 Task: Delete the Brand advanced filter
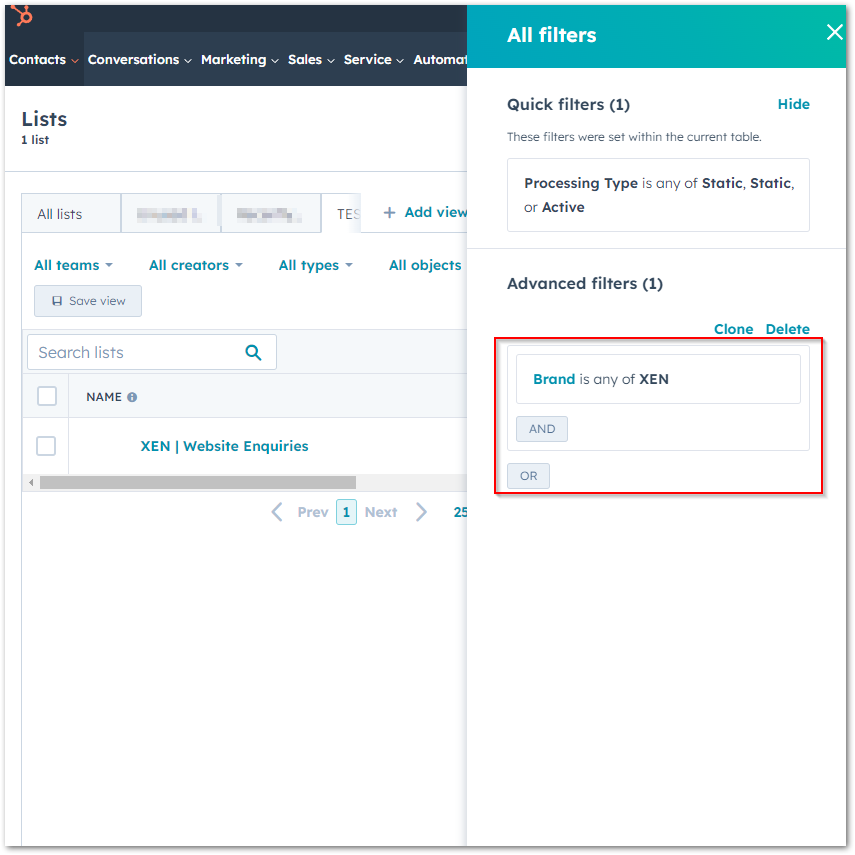(x=787, y=328)
